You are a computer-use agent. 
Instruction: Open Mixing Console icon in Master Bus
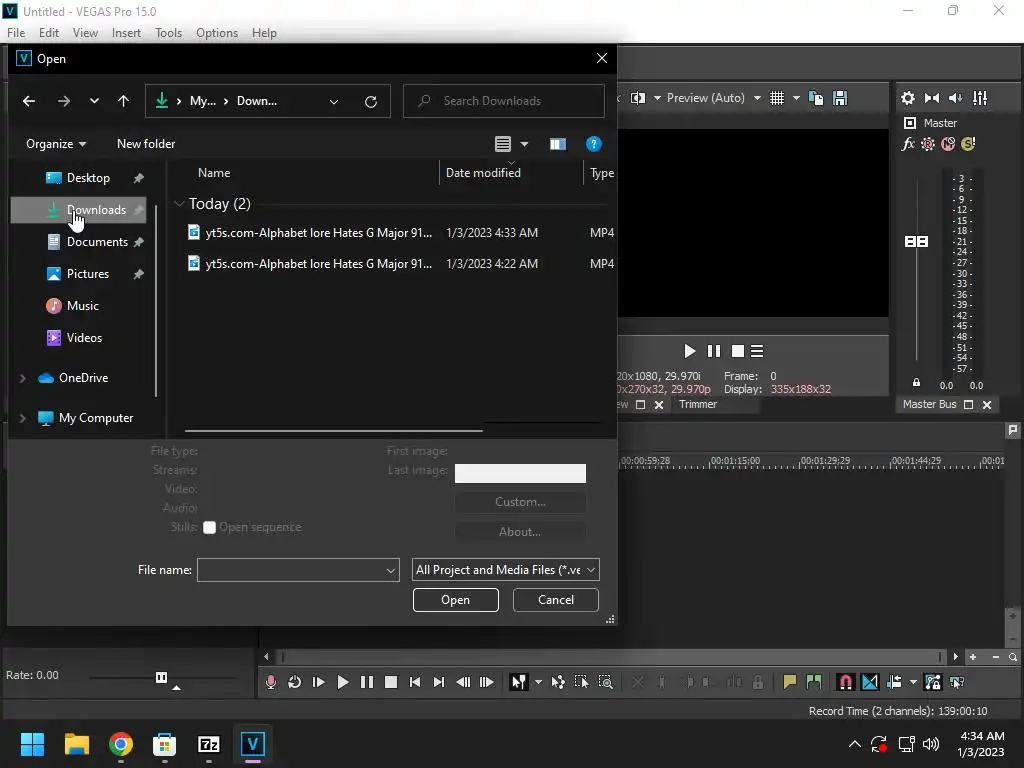980,98
